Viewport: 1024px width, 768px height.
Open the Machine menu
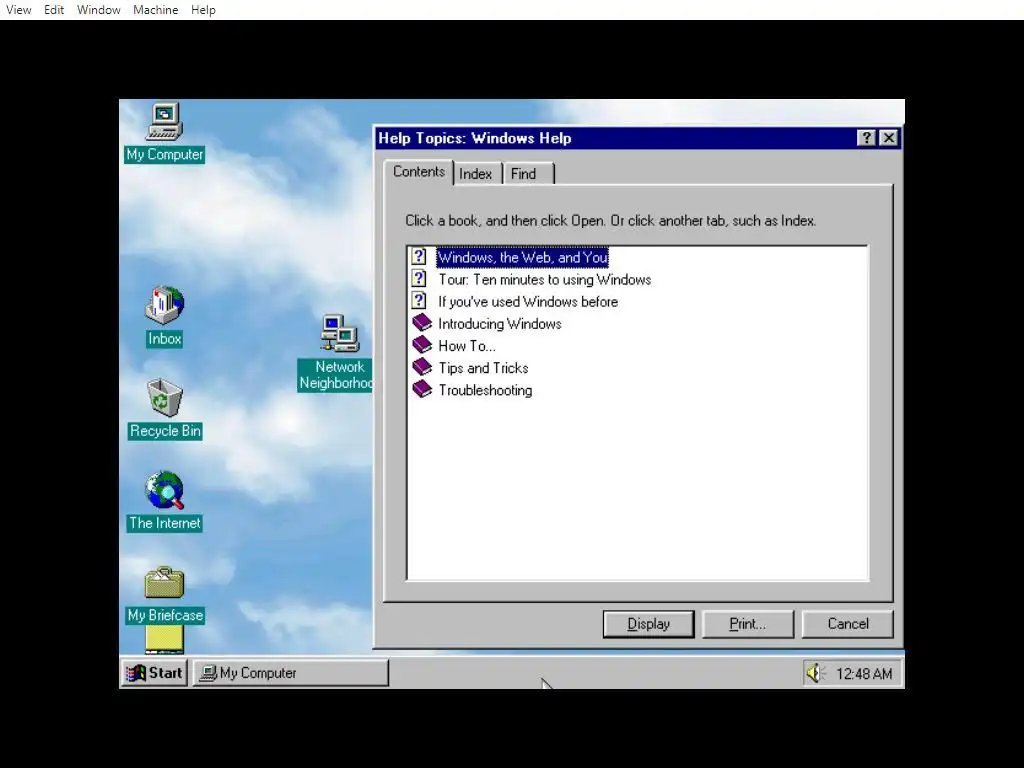155,10
